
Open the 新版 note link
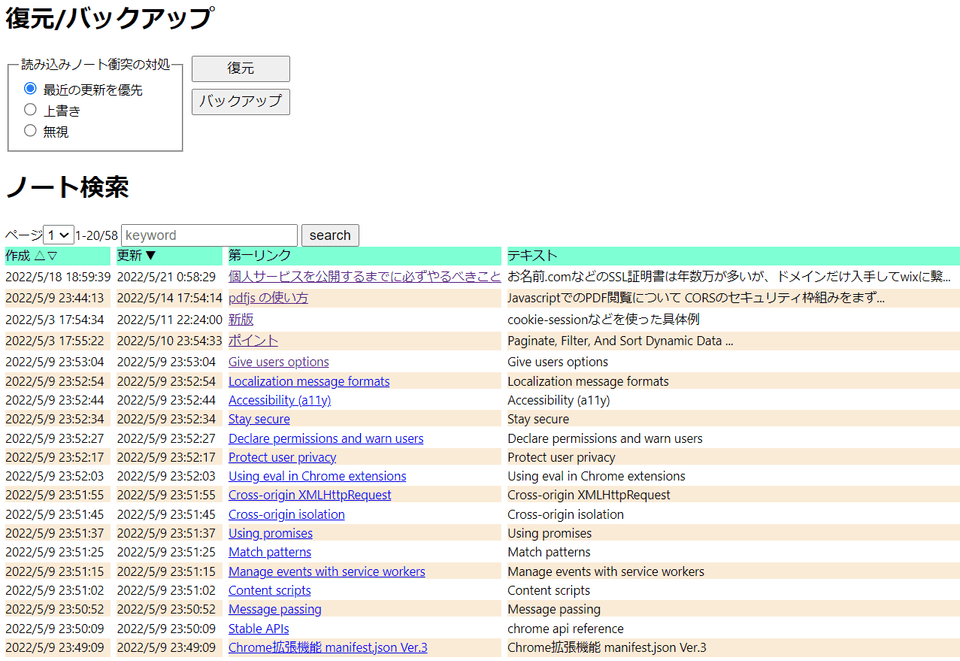[x=241, y=319]
